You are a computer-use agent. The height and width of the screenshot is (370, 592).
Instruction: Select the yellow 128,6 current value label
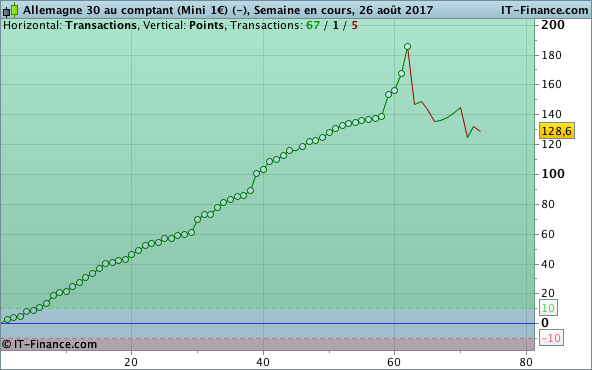[x=557, y=131]
